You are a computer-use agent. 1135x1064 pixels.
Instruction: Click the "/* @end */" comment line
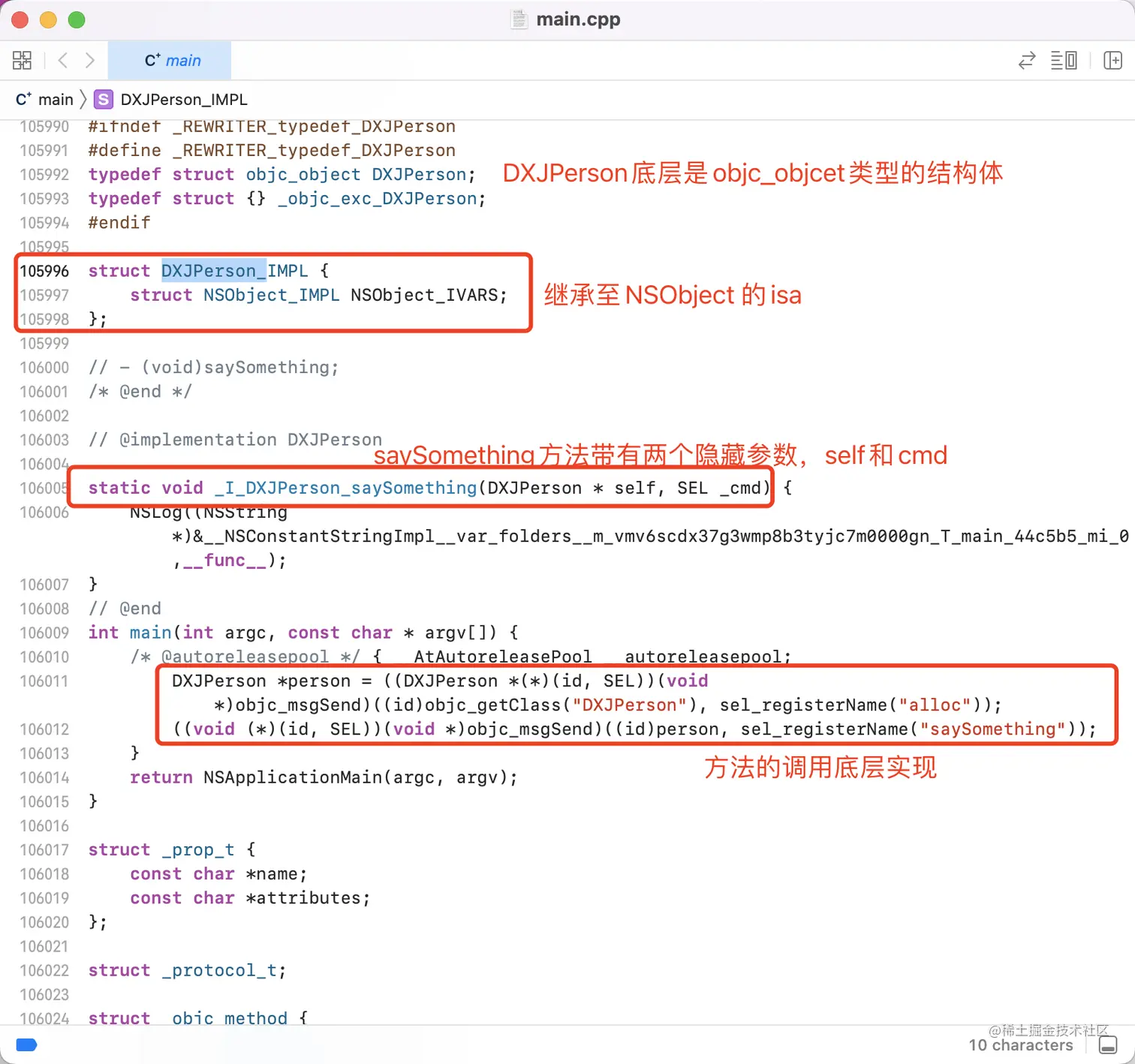[x=140, y=391]
